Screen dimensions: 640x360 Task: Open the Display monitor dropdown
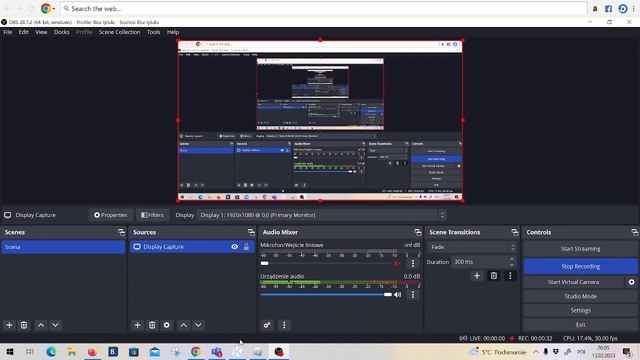point(322,215)
